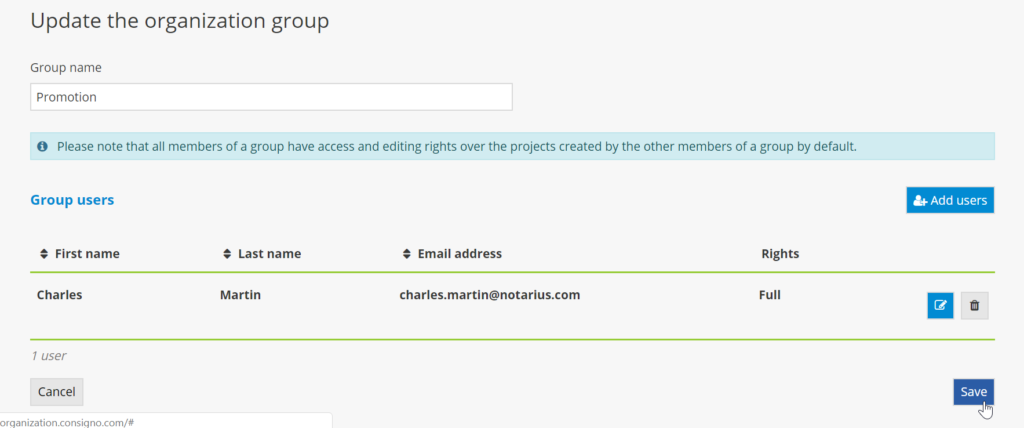Image resolution: width=1024 pixels, height=428 pixels.
Task: Click the Last name column header text
Action: click(x=269, y=254)
